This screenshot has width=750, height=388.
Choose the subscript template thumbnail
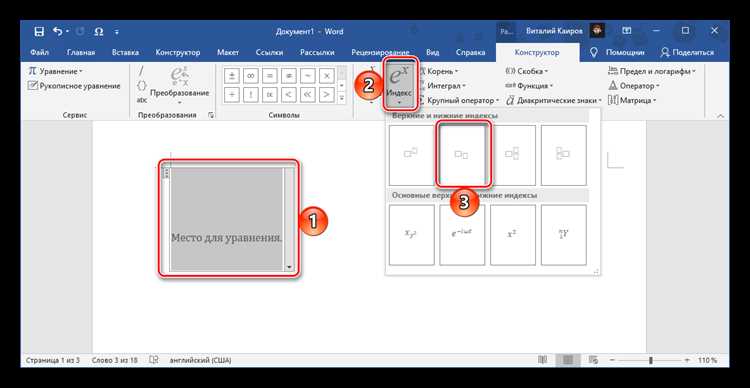(462, 155)
